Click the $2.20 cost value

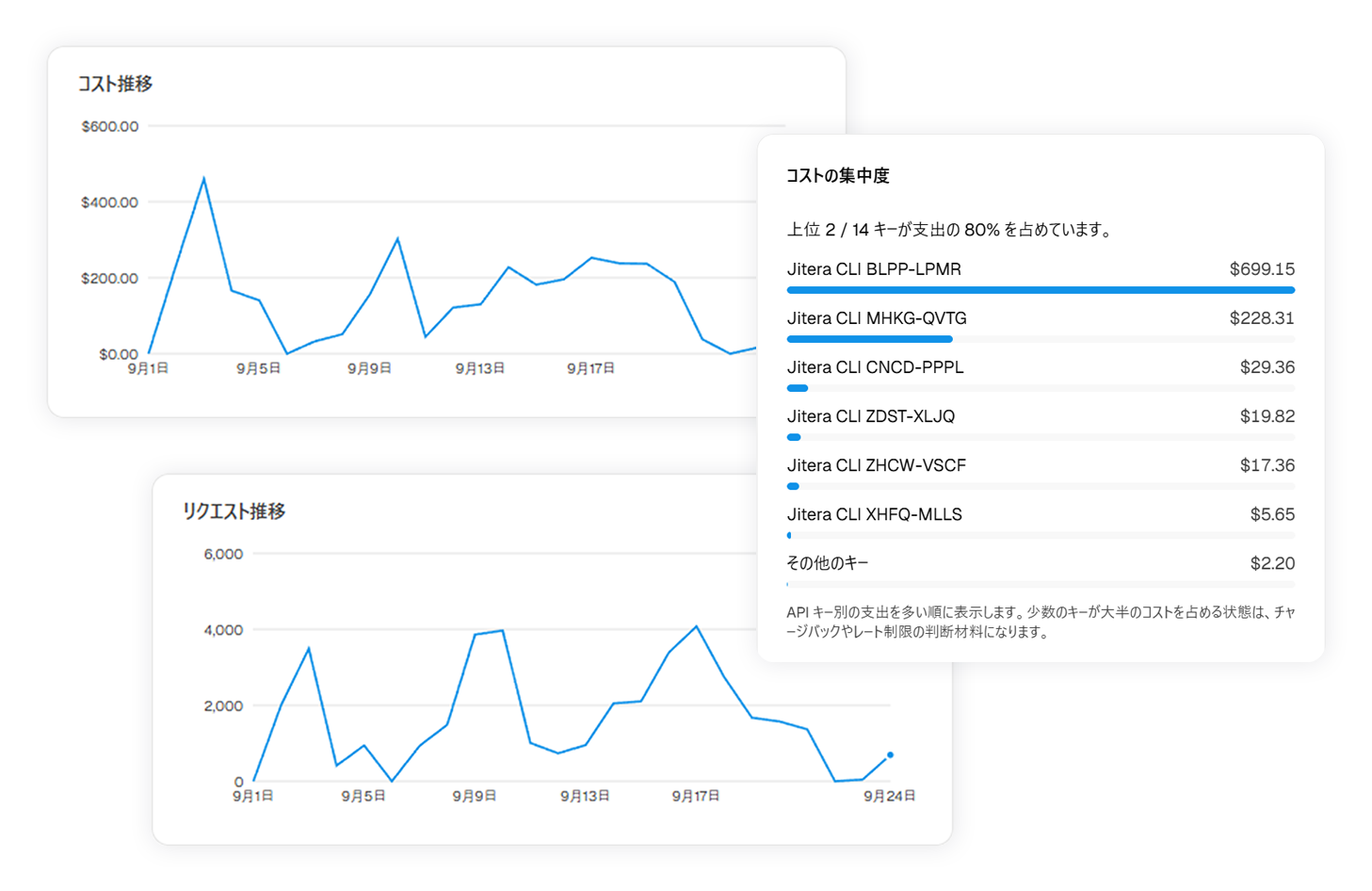click(x=1272, y=563)
